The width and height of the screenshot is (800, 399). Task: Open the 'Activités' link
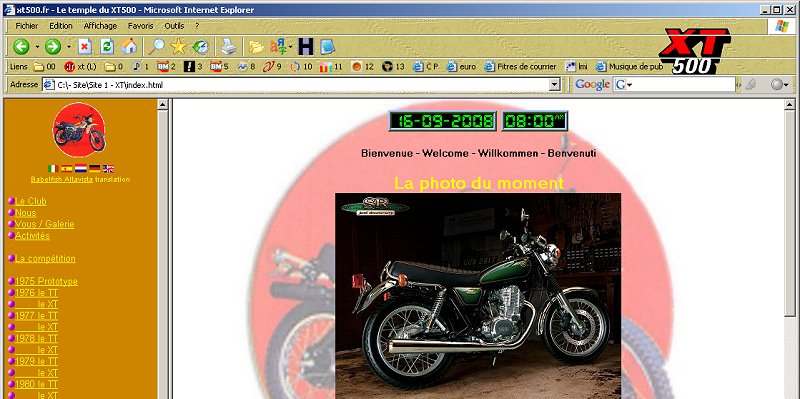pos(32,236)
